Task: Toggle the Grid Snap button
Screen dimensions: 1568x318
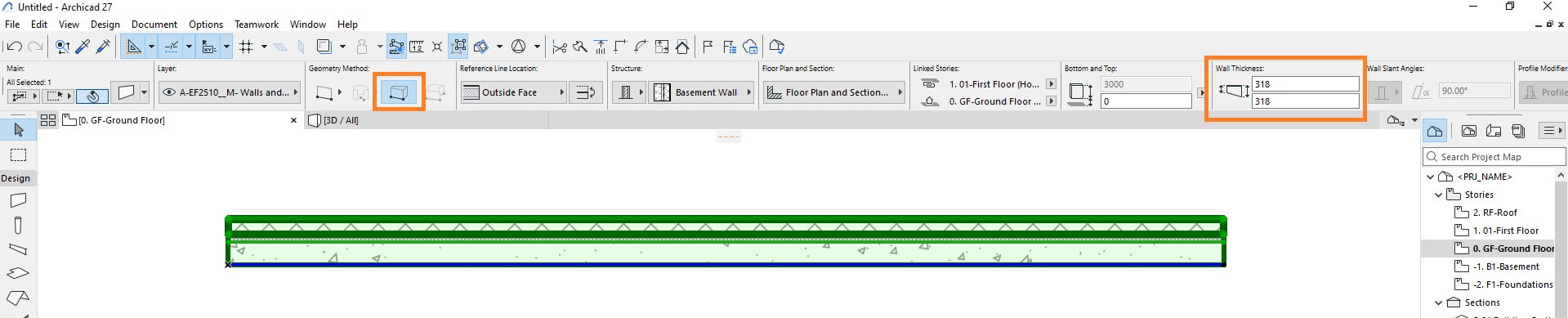Action: point(246,47)
